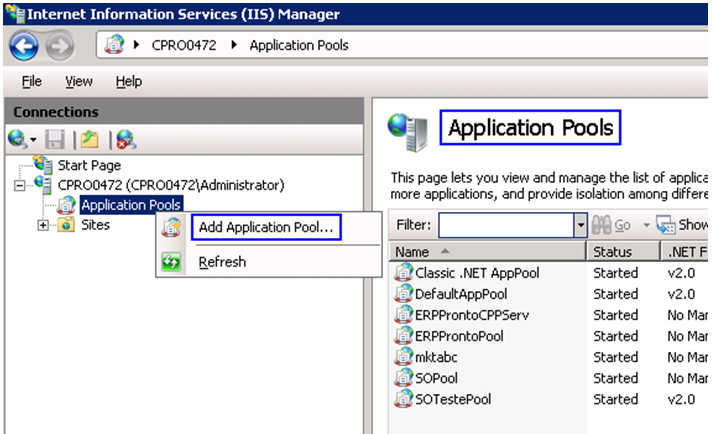Click the ERPProntoPool row icon
The image size is (717, 434).
tap(404, 336)
